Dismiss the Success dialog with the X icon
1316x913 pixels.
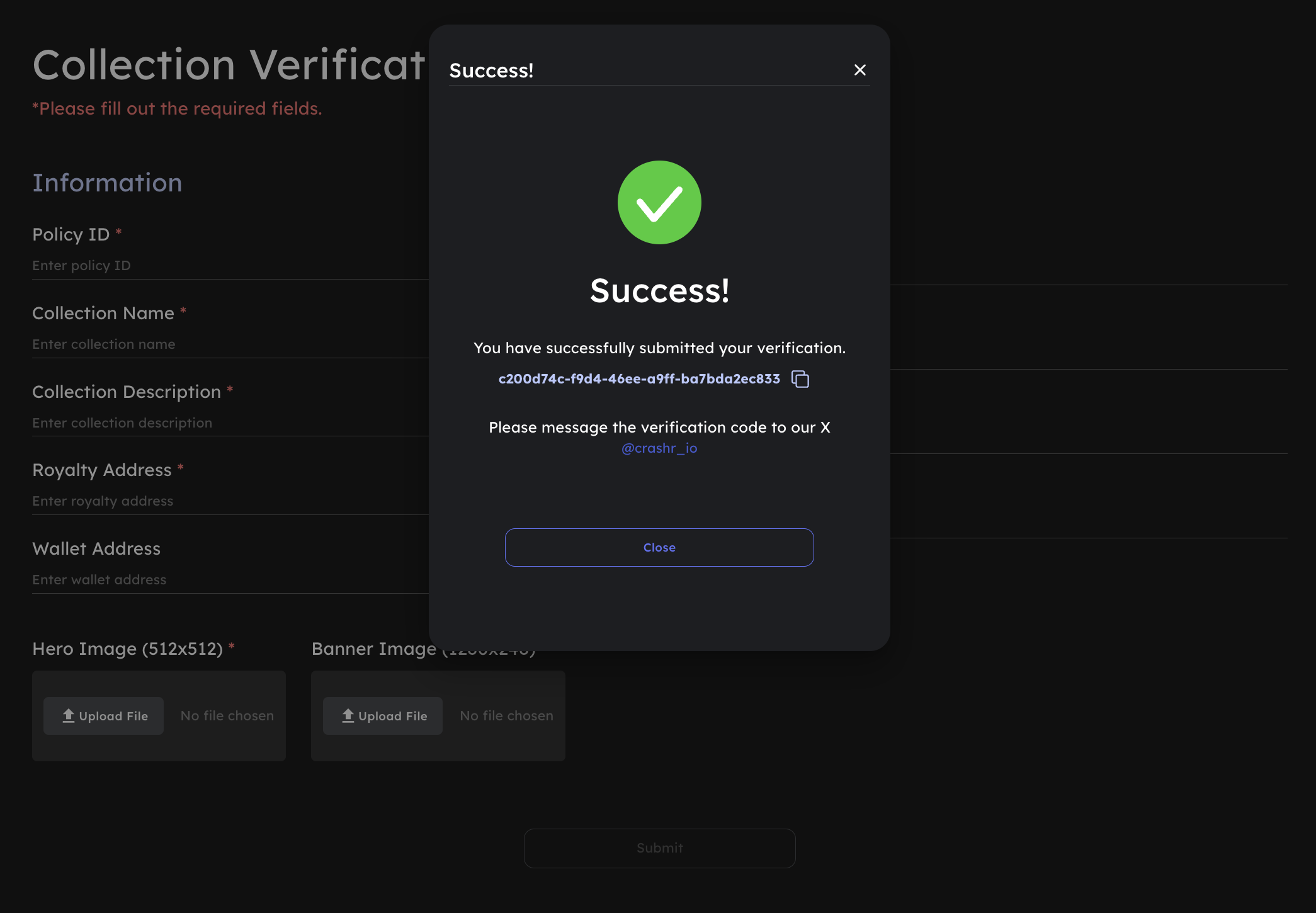(x=860, y=70)
